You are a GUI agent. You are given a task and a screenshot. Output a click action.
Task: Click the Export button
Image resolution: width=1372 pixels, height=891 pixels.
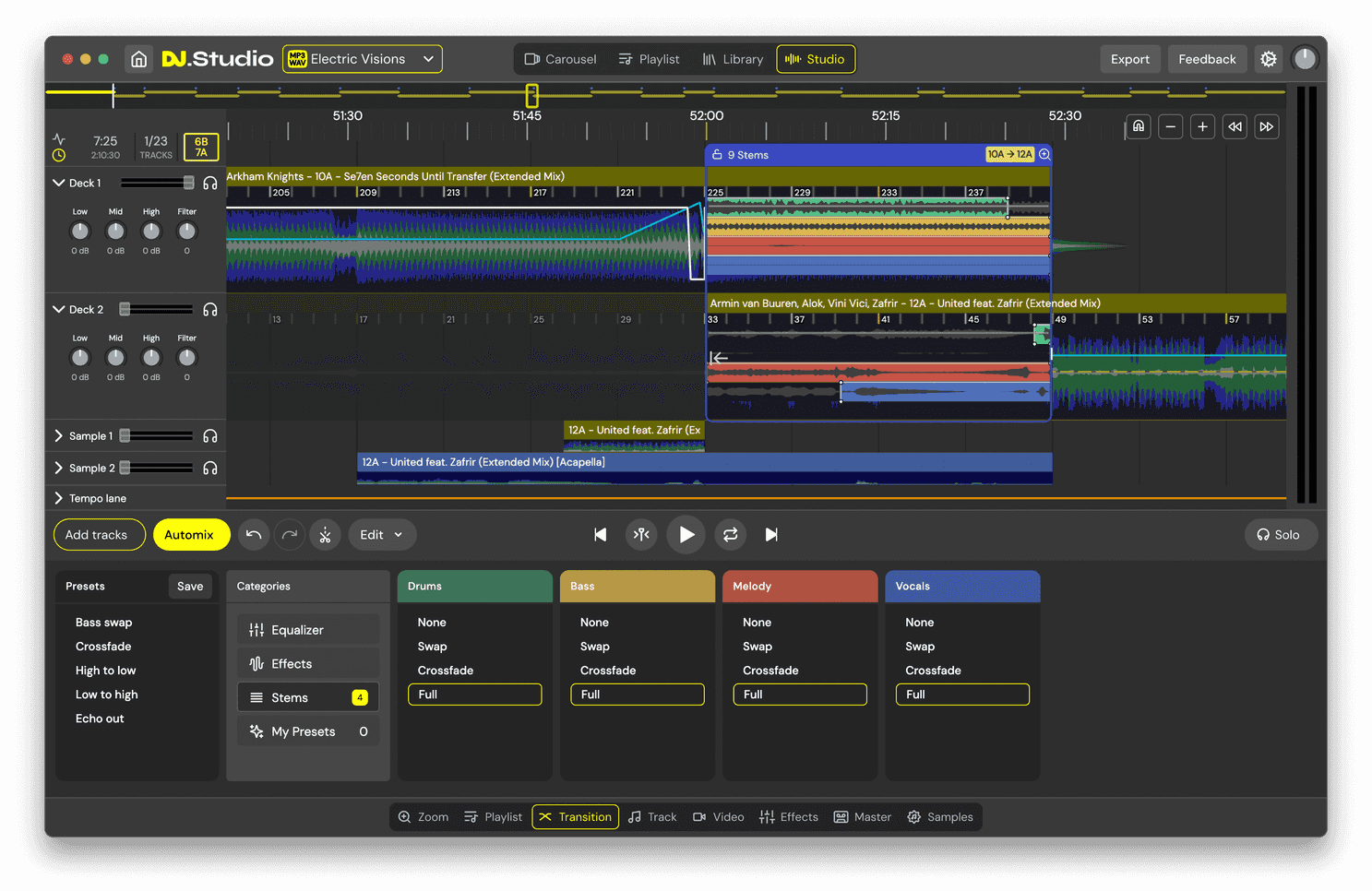(1129, 59)
